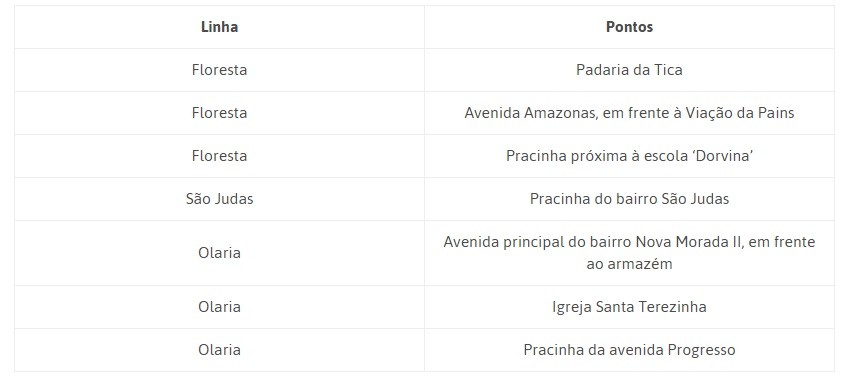
Task: Select the Avenida Amazonas, Viação da Pains cell
Action: [629, 113]
